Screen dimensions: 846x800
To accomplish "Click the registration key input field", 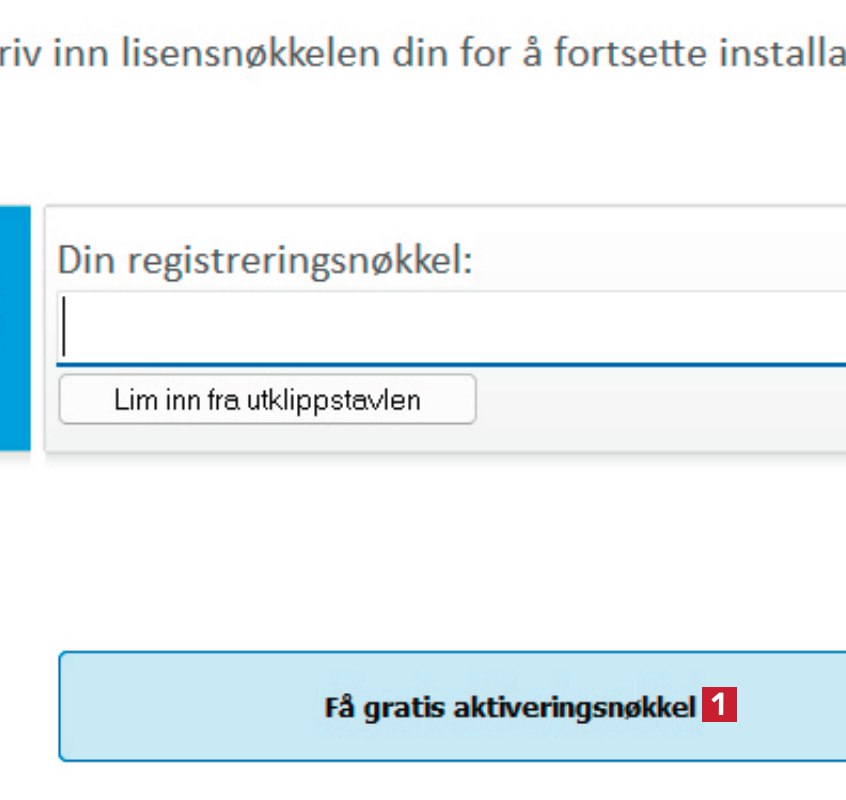I will click(x=450, y=328).
